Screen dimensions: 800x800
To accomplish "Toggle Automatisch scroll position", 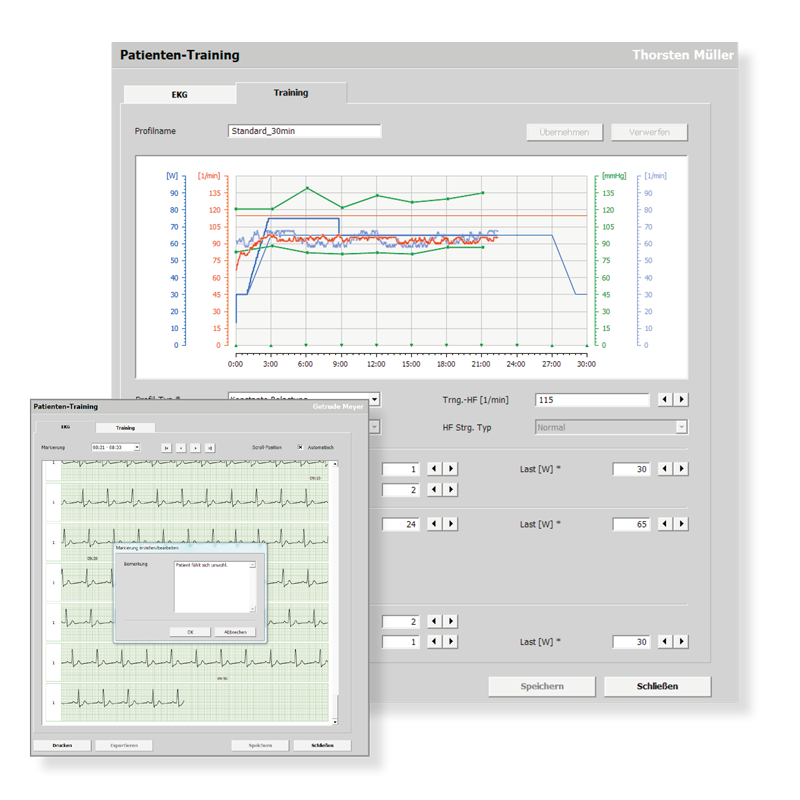I will click(300, 447).
